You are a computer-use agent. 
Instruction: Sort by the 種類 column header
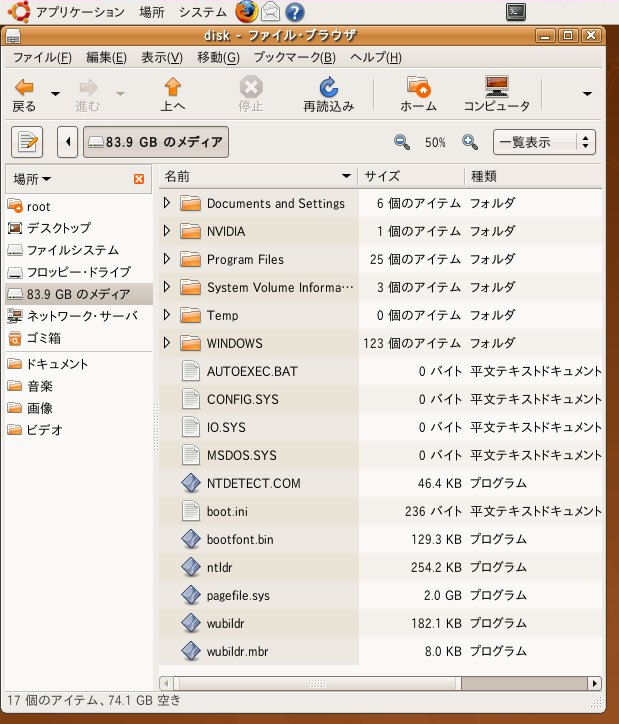point(533,176)
